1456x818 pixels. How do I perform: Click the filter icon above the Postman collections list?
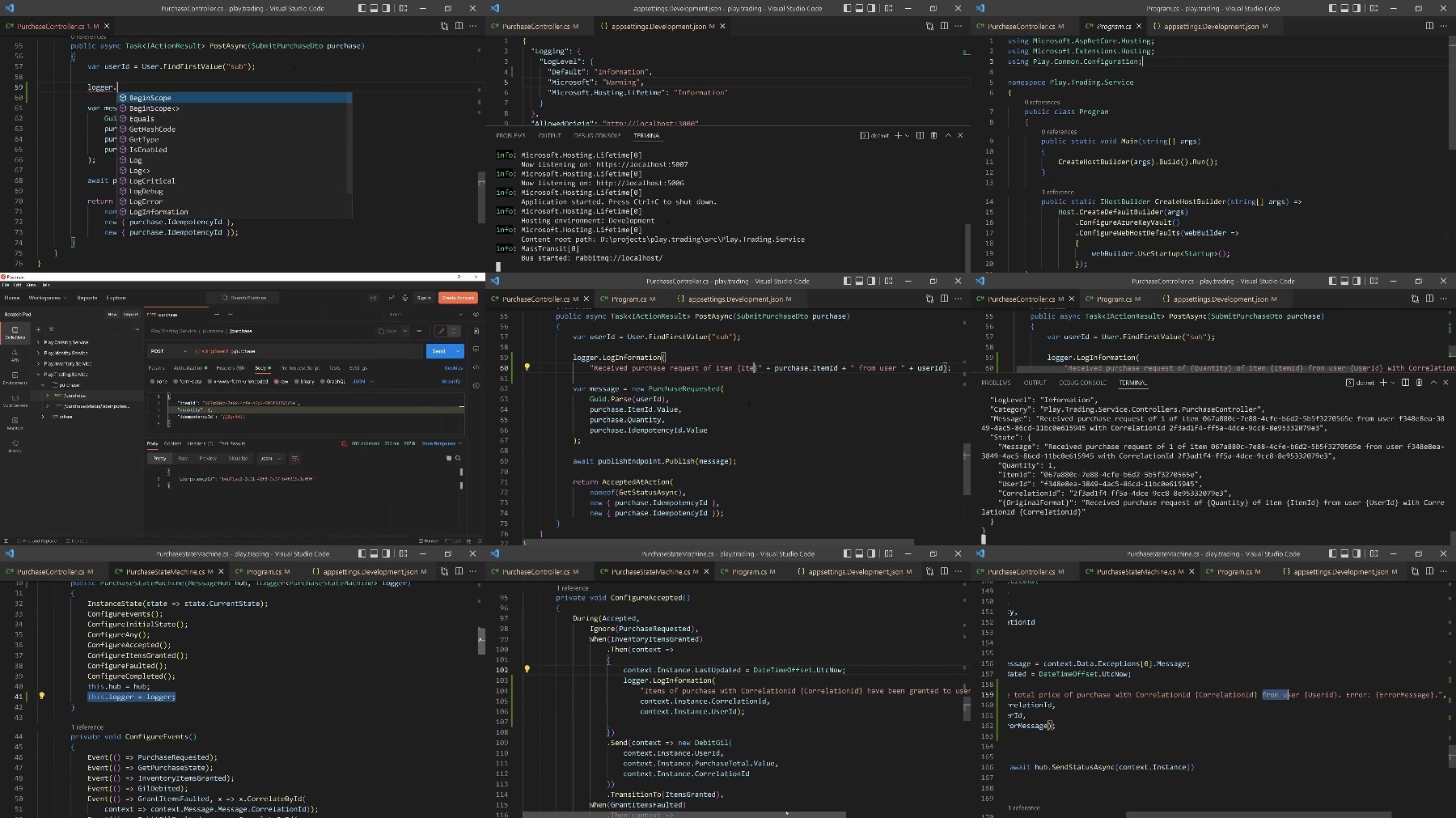(x=51, y=329)
